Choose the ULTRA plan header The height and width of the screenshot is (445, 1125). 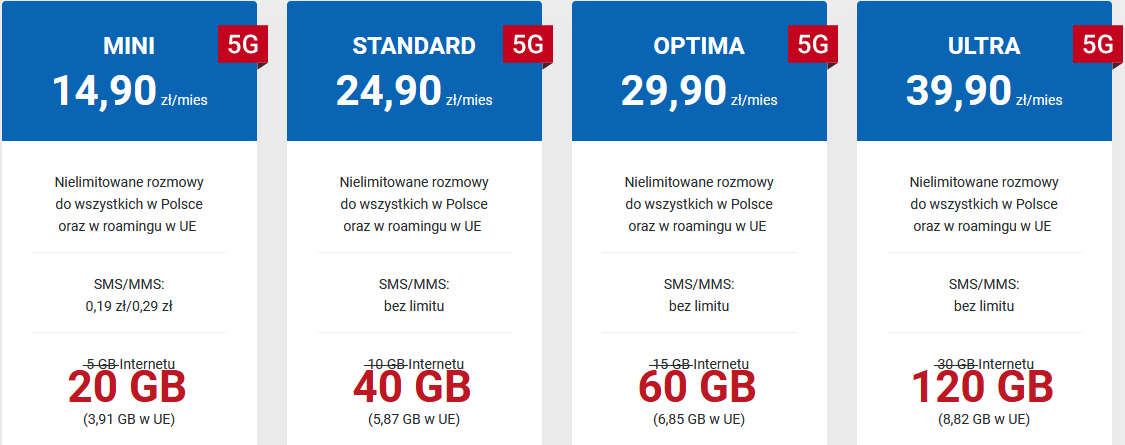pyautogui.click(x=984, y=46)
